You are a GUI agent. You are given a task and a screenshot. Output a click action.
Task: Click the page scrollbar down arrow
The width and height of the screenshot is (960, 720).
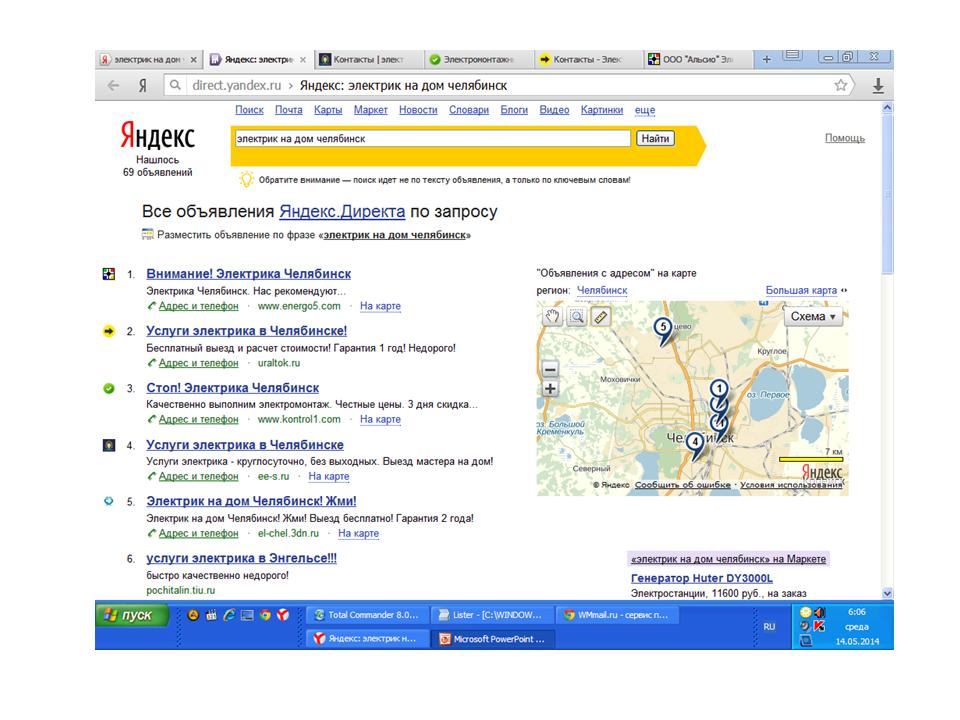click(887, 593)
